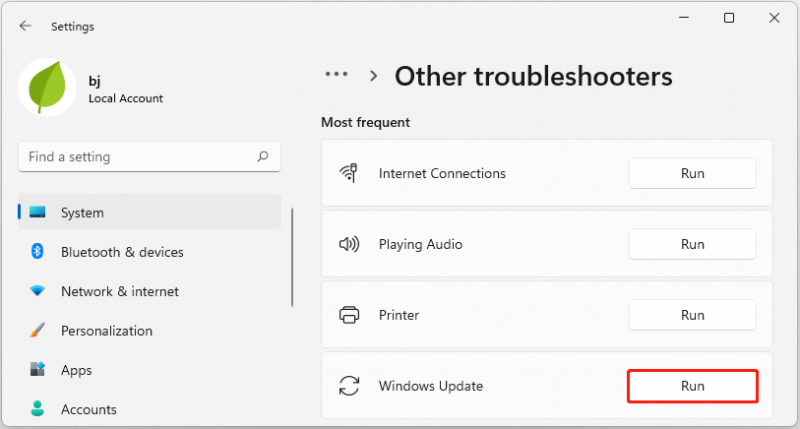Image resolution: width=800 pixels, height=429 pixels.
Task: Click the Personalization paintbrush icon
Action: pos(37,330)
